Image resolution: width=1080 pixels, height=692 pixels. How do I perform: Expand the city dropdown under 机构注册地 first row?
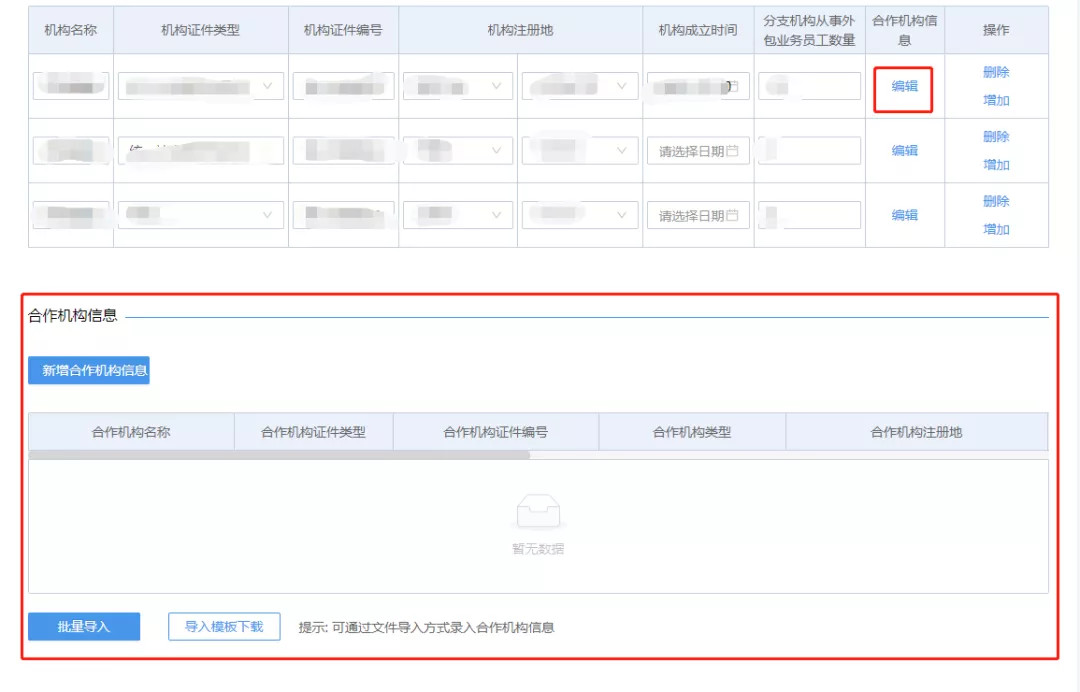[619, 86]
